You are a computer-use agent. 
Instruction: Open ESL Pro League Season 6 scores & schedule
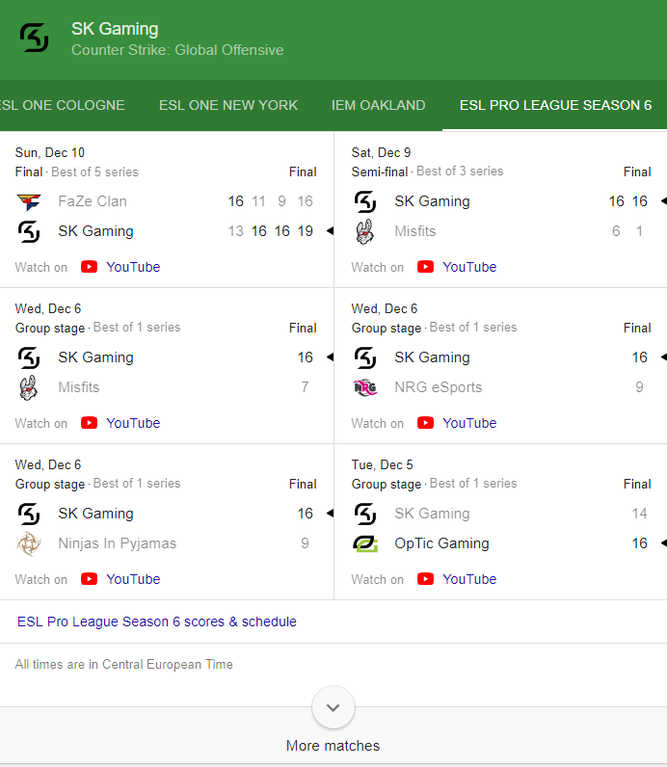[x=156, y=622]
